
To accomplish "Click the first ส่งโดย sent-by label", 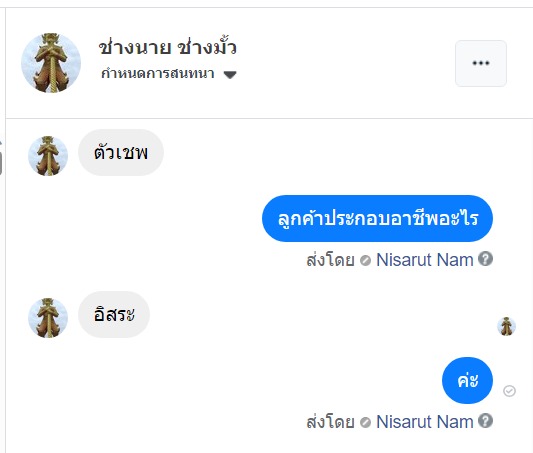I will tap(330, 260).
